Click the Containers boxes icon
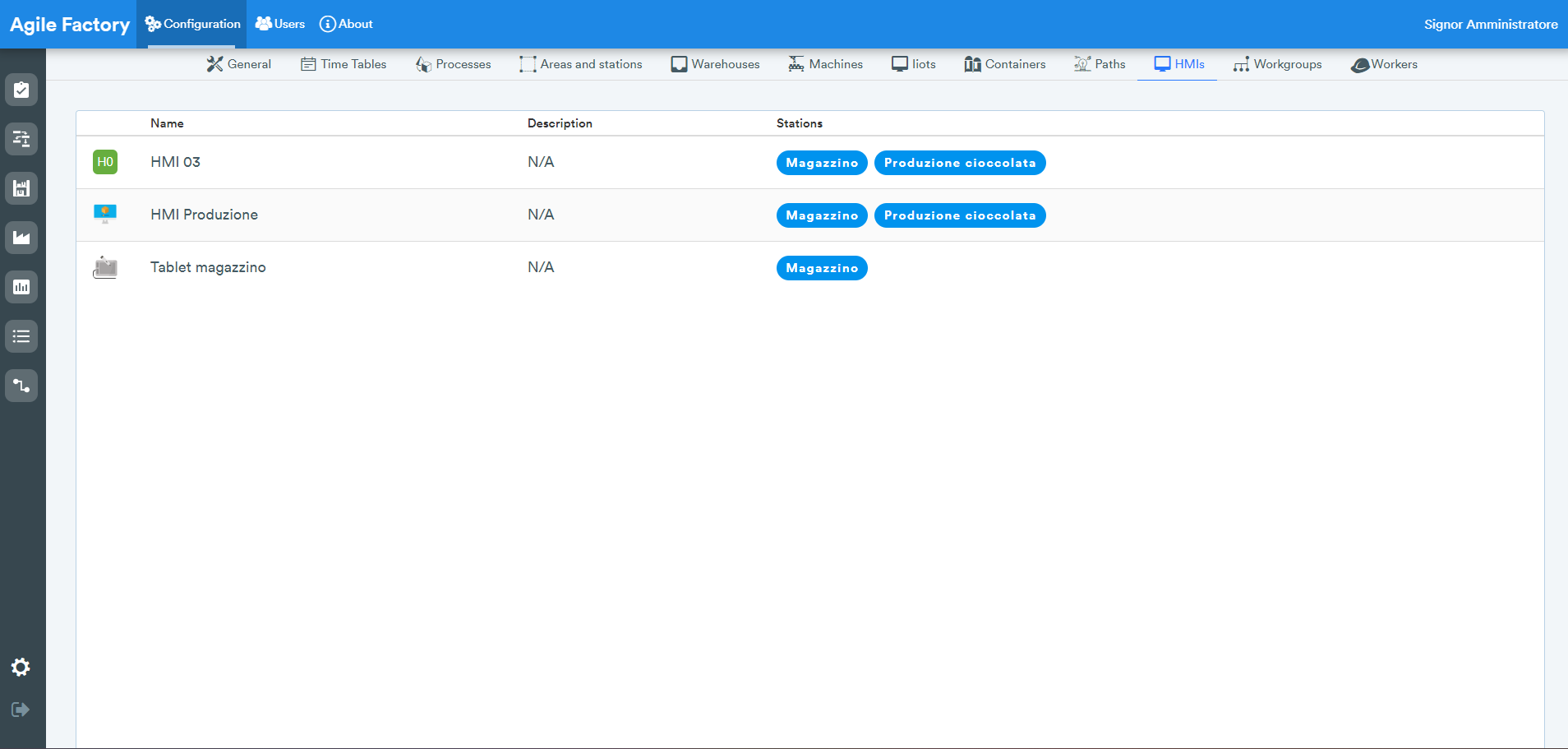 click(973, 64)
